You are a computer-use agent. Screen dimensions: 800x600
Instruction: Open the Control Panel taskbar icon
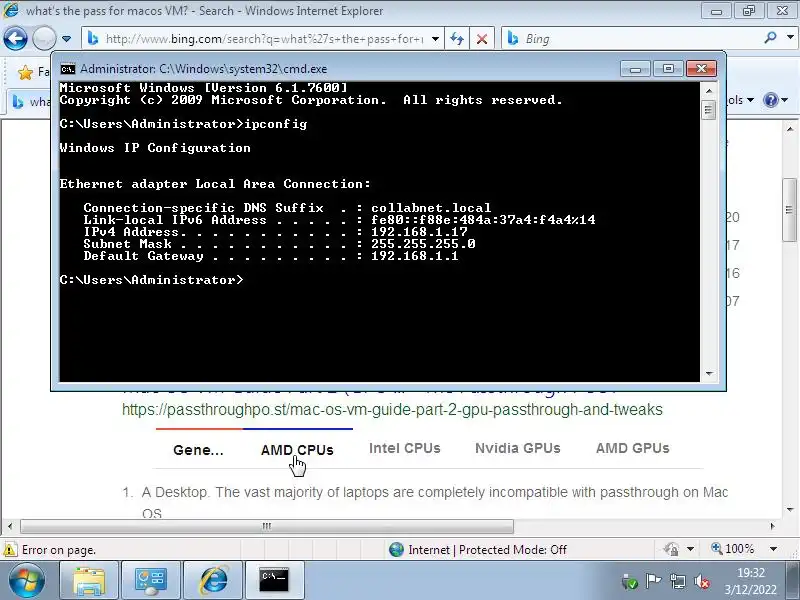click(151, 580)
